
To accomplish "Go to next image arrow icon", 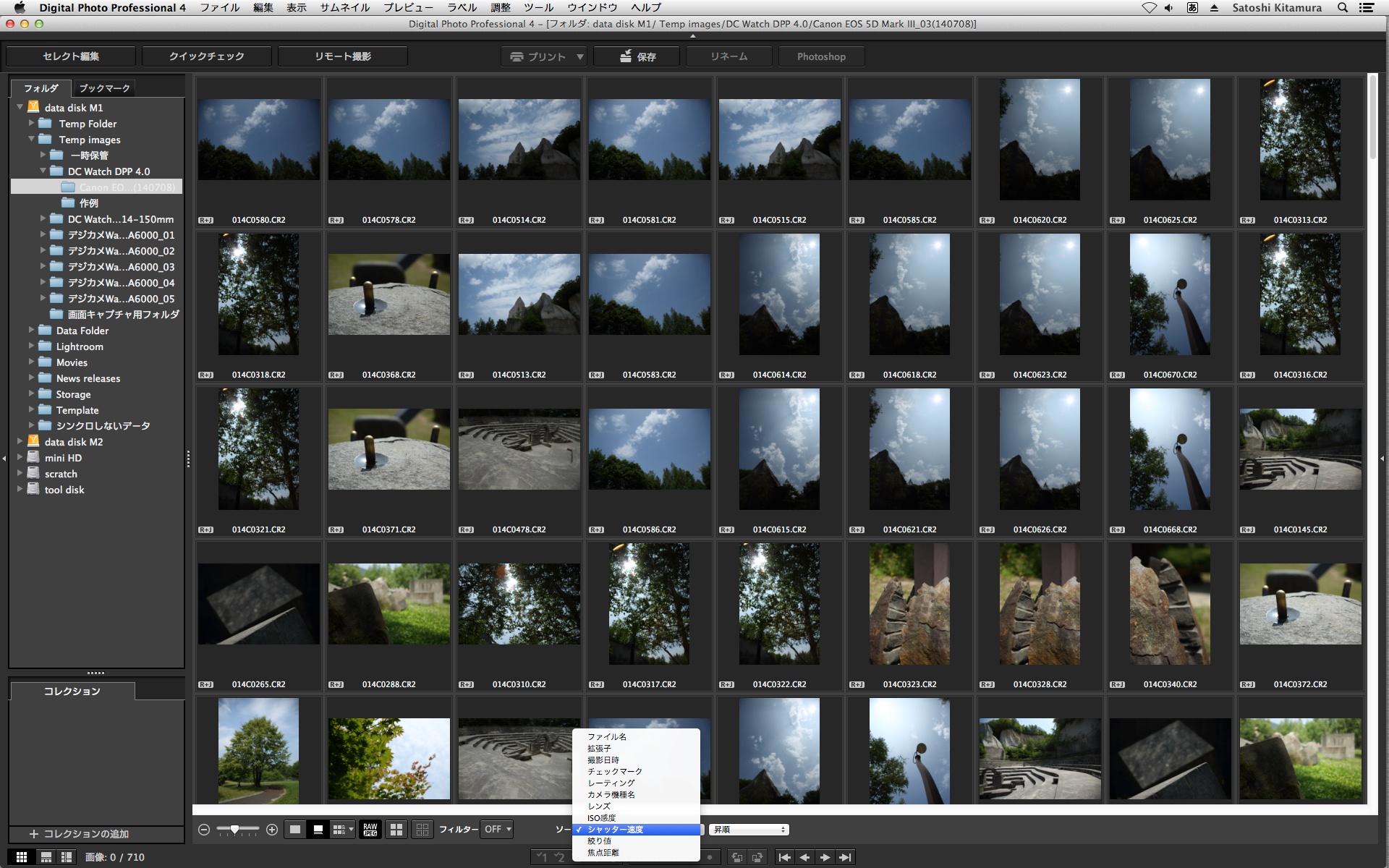I will click(825, 857).
